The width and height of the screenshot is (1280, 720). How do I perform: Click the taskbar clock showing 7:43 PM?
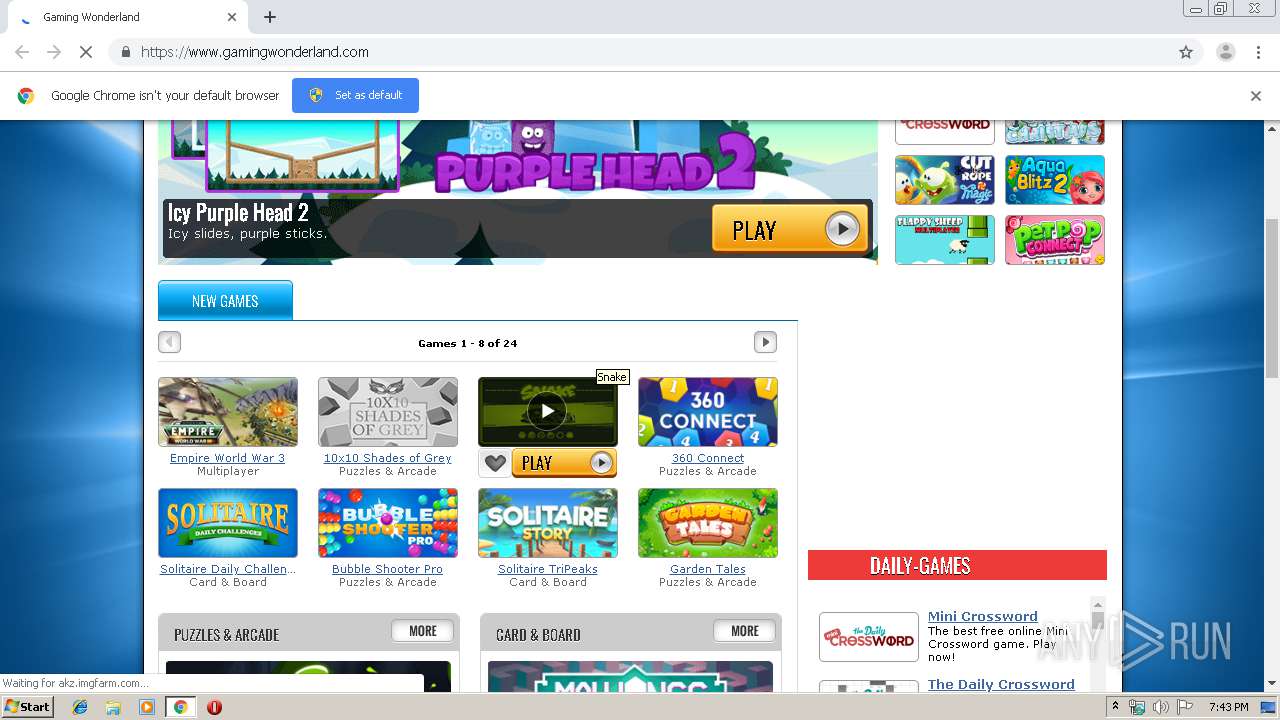click(x=1228, y=707)
